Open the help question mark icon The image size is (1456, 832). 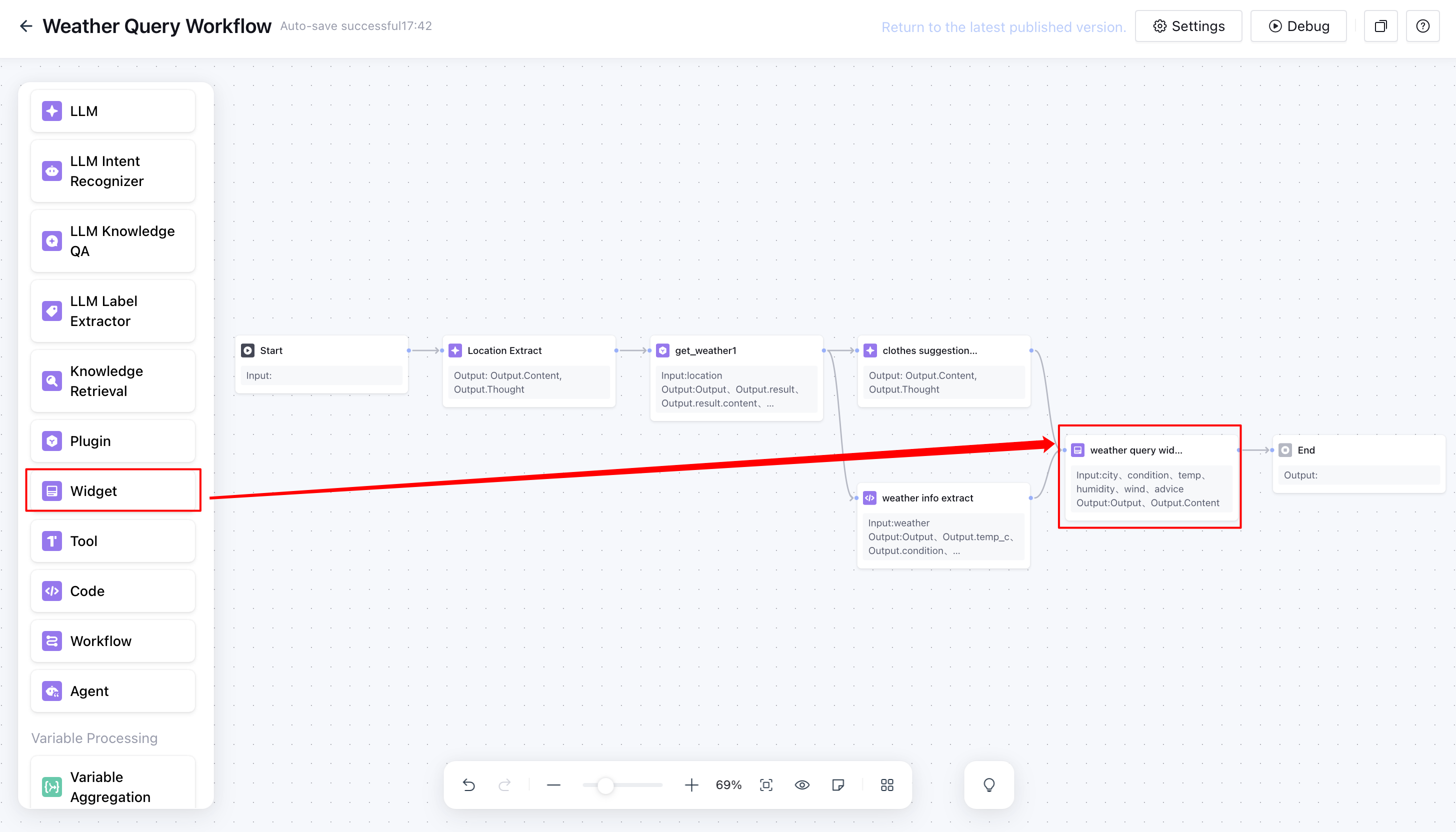[1423, 26]
